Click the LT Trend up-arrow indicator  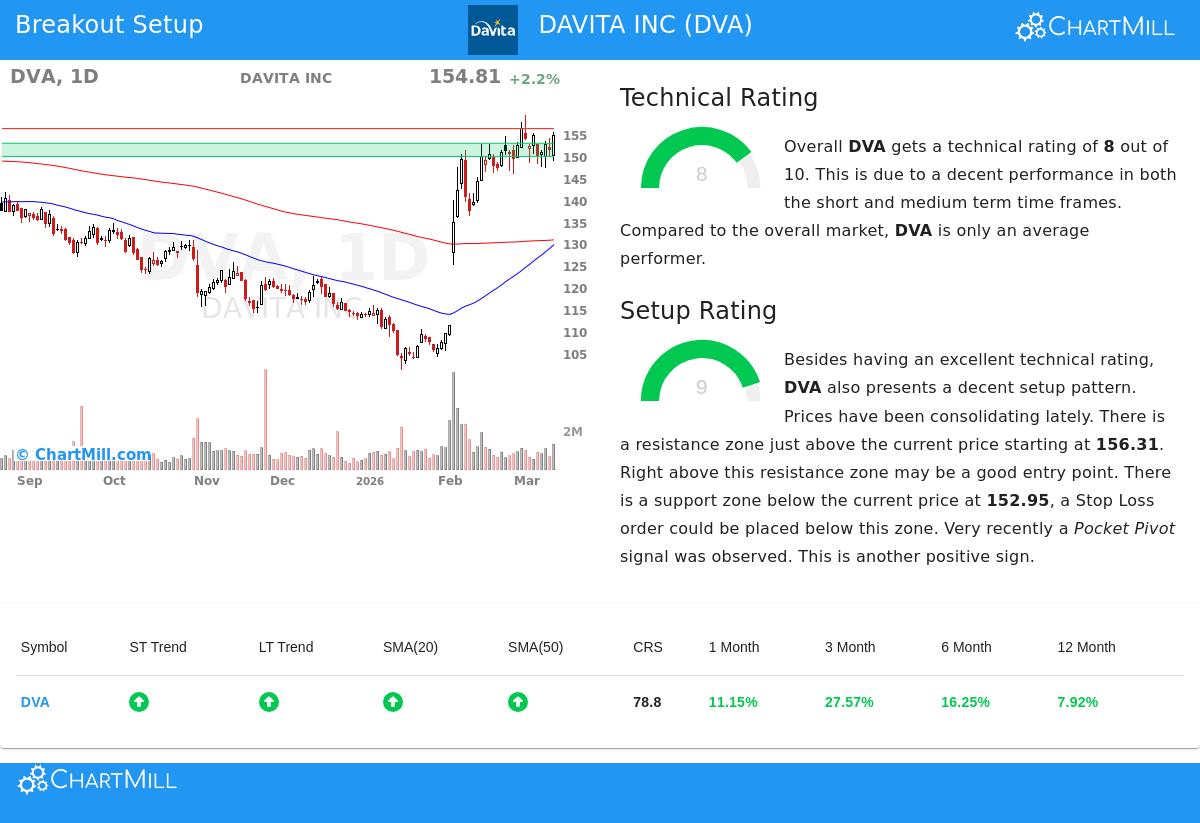coord(268,702)
